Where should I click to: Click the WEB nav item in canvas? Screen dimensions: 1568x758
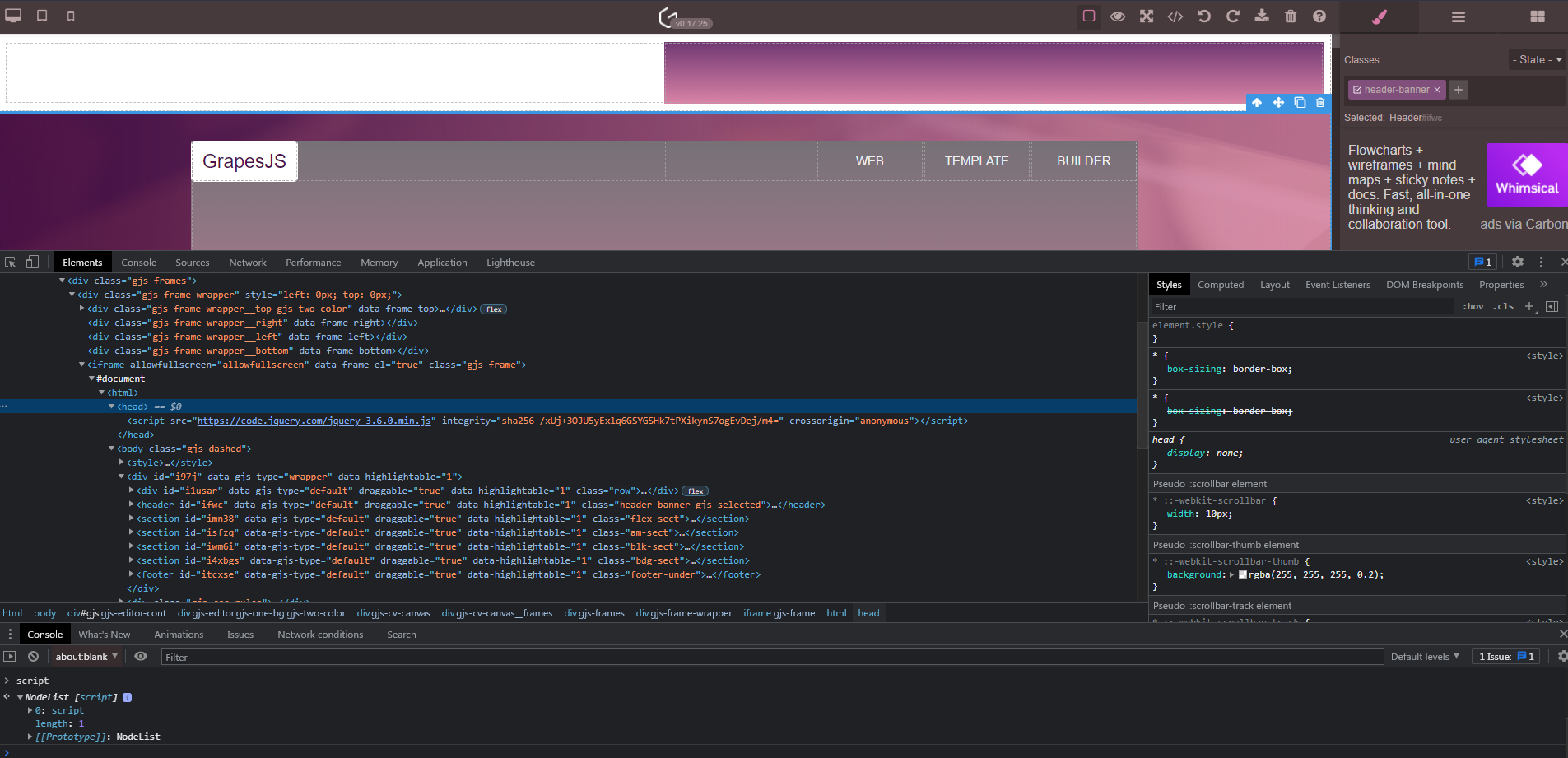pos(869,161)
